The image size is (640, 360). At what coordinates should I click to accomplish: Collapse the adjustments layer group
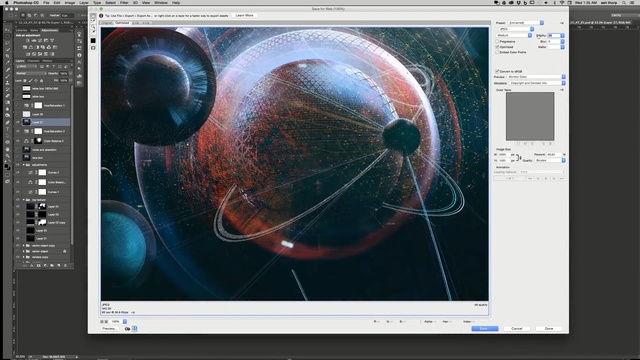(23, 164)
